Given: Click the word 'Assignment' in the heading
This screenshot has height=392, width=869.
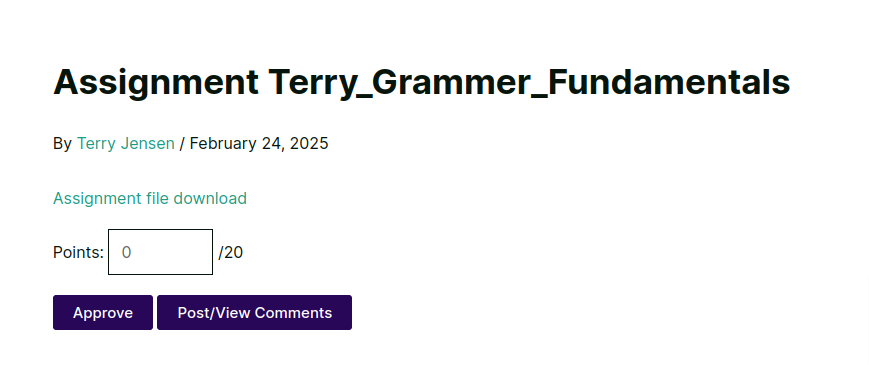Looking at the screenshot, I should [156, 82].
